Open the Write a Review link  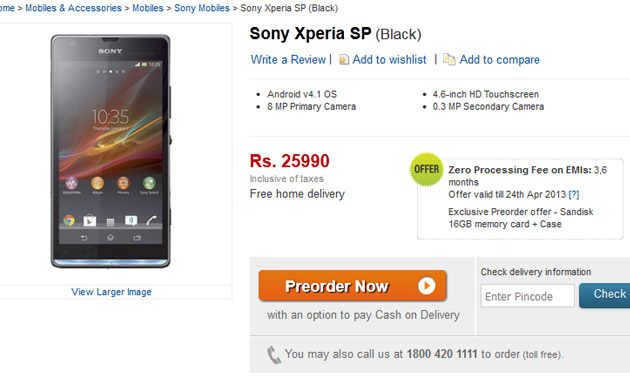[288, 59]
